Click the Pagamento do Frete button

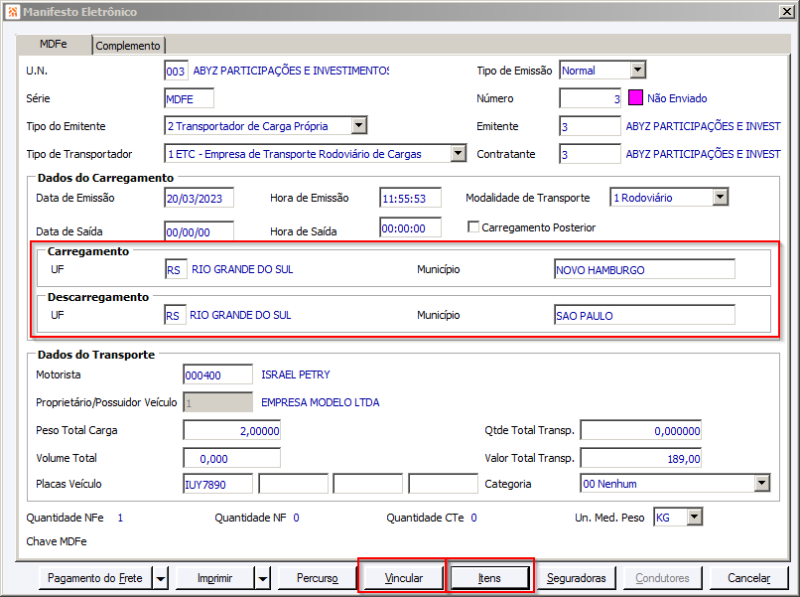click(x=95, y=578)
